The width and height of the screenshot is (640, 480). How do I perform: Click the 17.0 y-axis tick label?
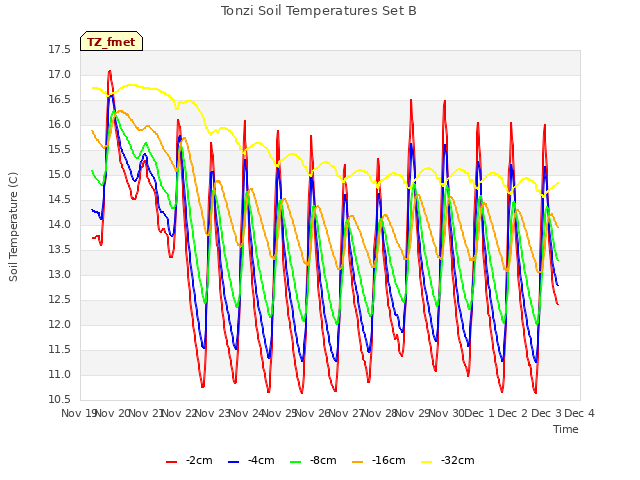point(60,75)
